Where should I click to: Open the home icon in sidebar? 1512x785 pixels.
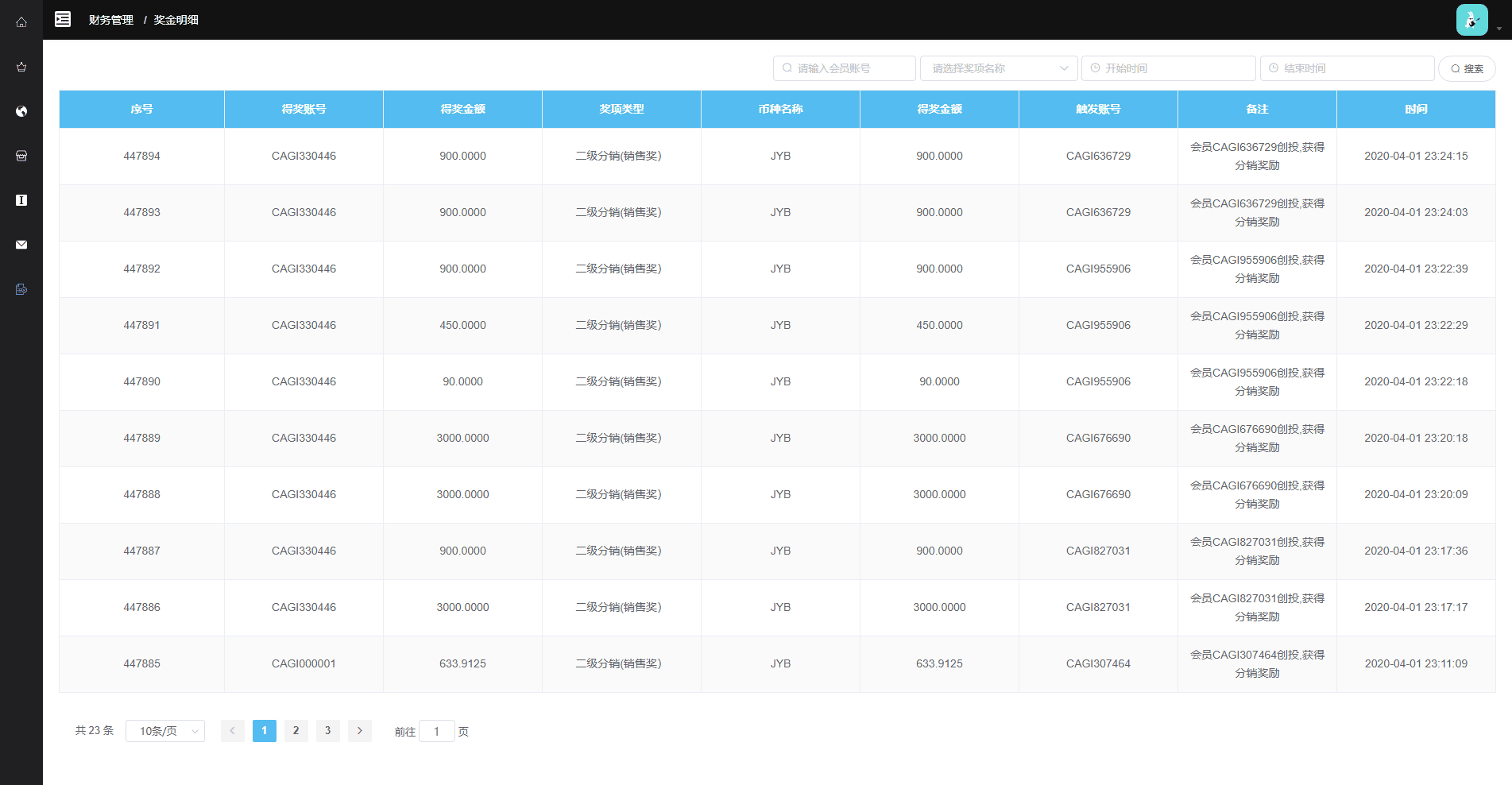(x=21, y=22)
